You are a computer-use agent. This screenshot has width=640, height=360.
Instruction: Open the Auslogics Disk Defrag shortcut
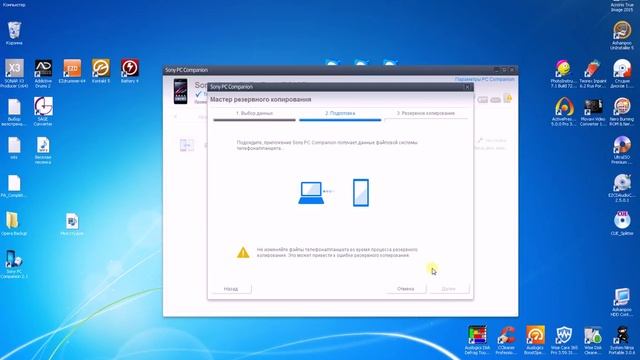[x=478, y=340]
